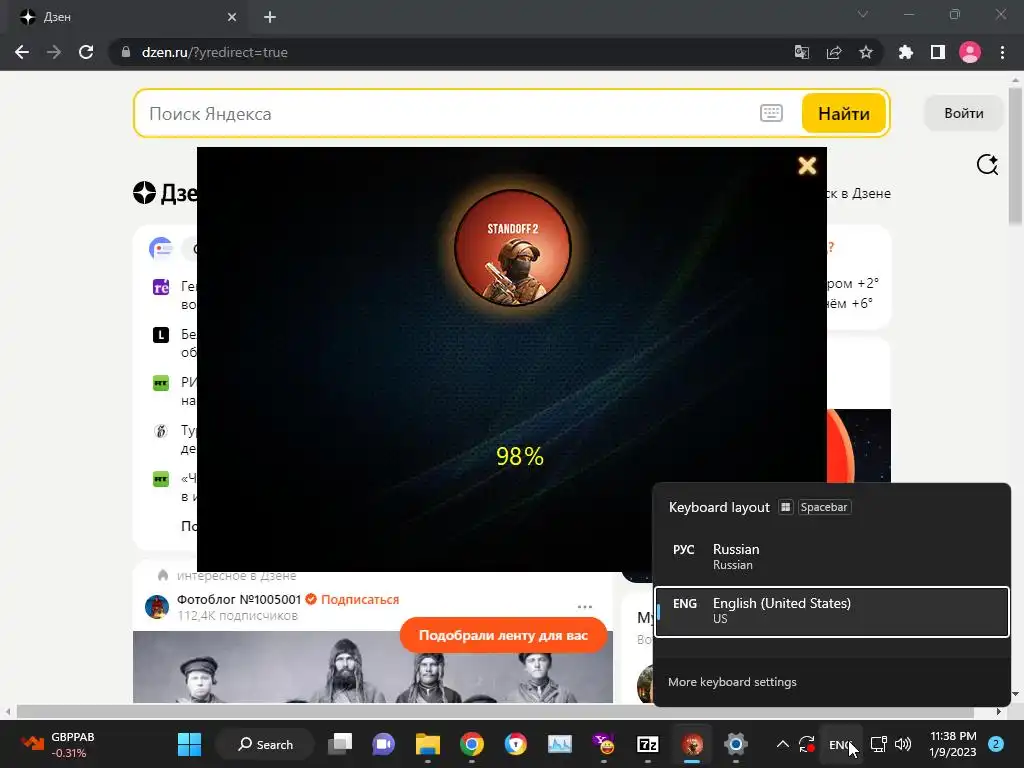Open the Фотоблог №1005001 channel name
Screen dimensions: 1024x768
pos(238,600)
